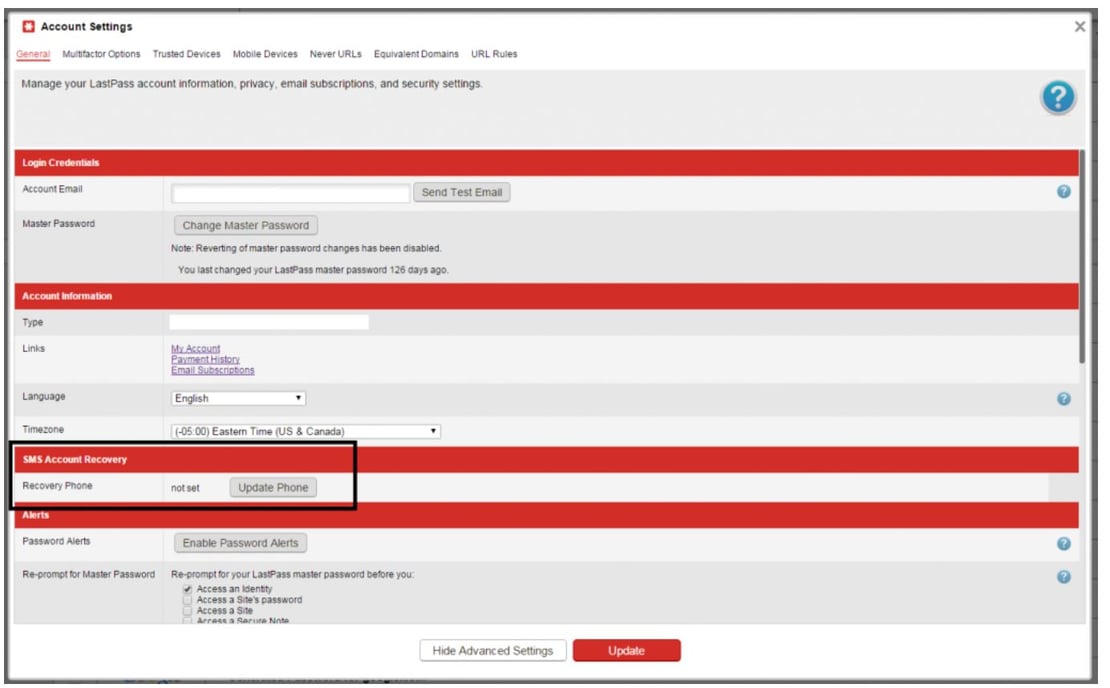Enable Access a Site's password checkbox
The height and width of the screenshot is (688, 1110).
(188, 600)
